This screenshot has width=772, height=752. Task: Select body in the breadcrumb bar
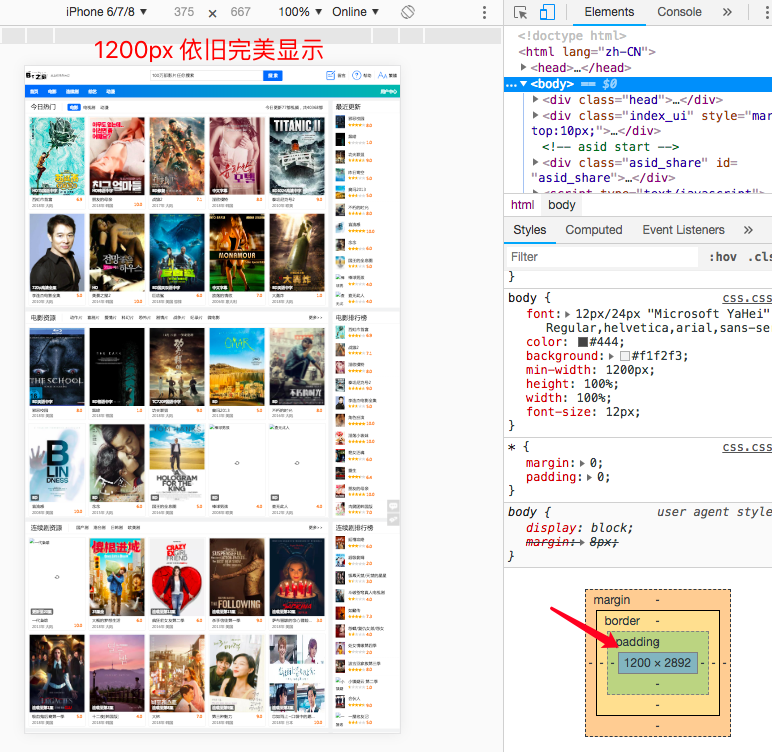coord(561,205)
